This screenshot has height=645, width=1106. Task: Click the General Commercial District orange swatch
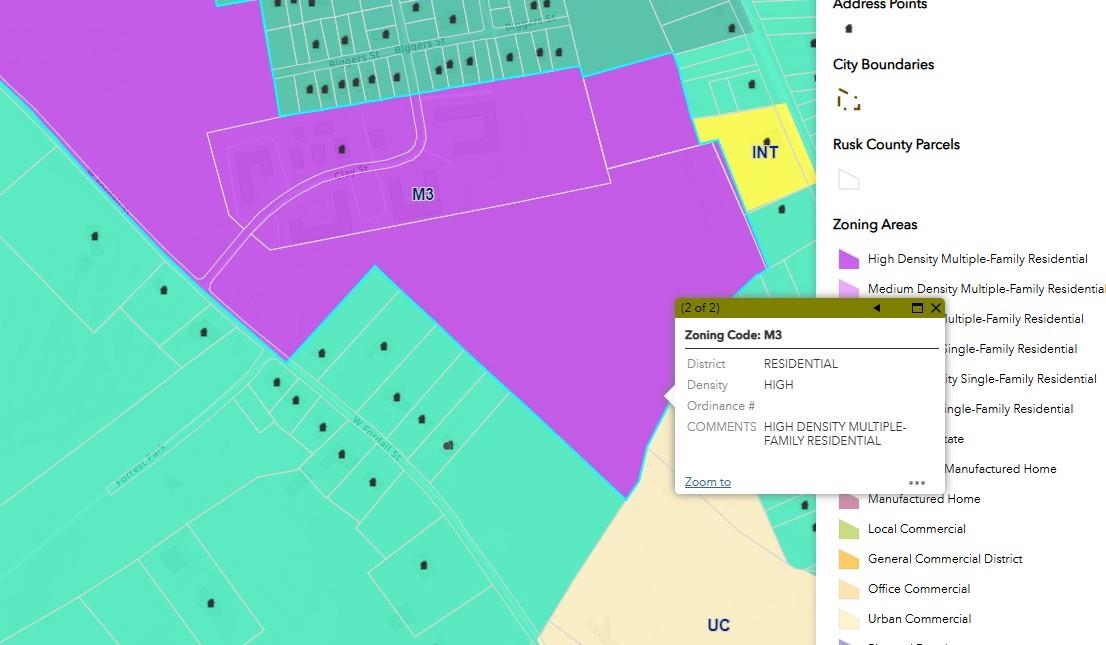(x=848, y=559)
